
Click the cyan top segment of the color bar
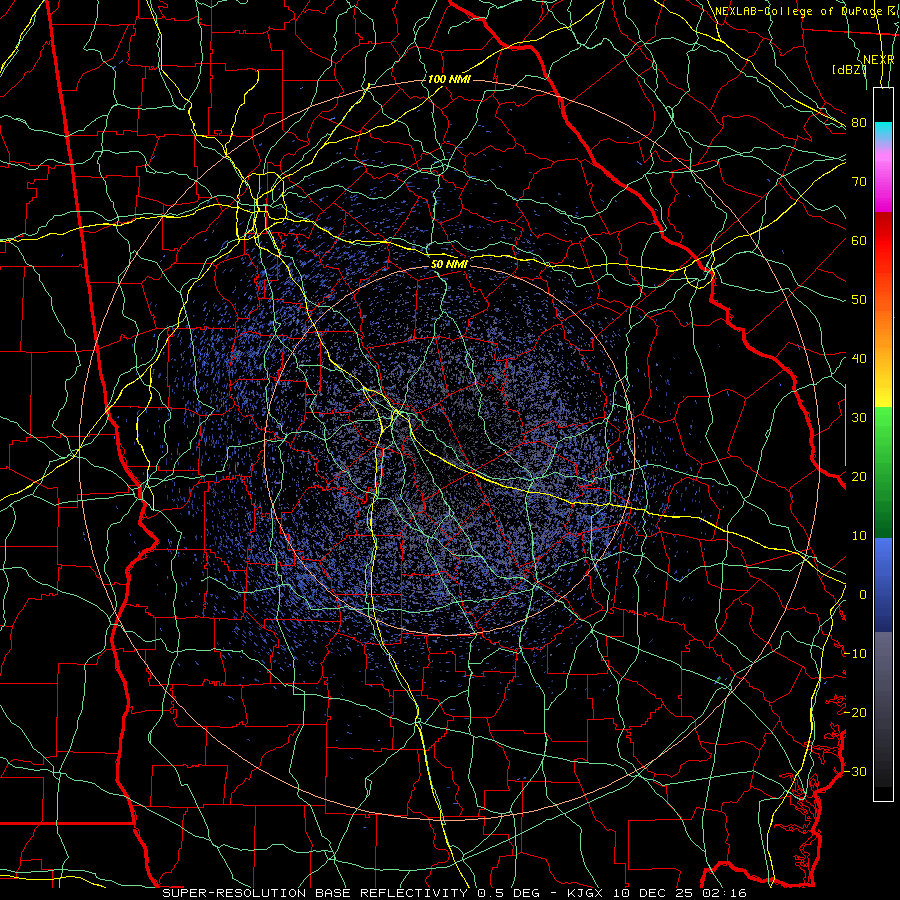tap(883, 132)
